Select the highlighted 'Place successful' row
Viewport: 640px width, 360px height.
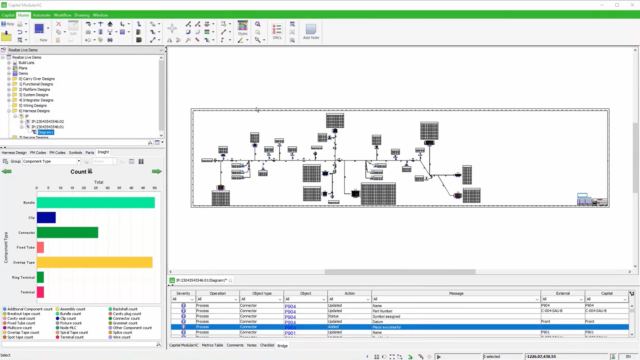pyautogui.click(x=400, y=327)
